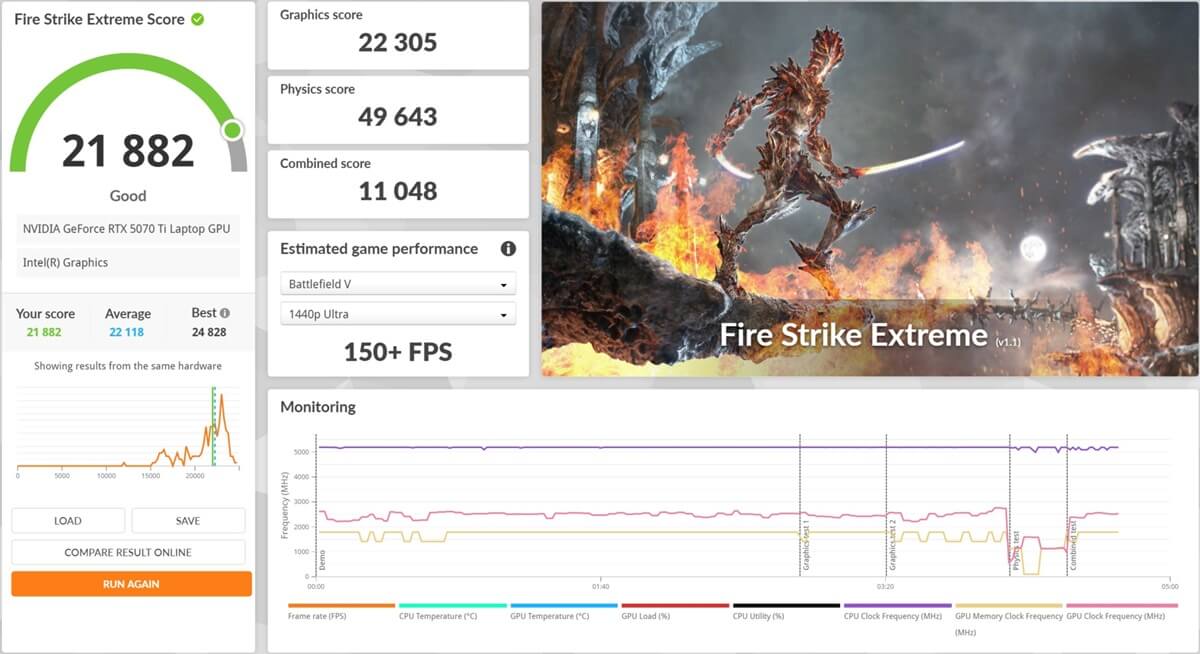Open the Battlefield V game dropdown
Viewport: 1200px width, 654px height.
click(x=398, y=284)
